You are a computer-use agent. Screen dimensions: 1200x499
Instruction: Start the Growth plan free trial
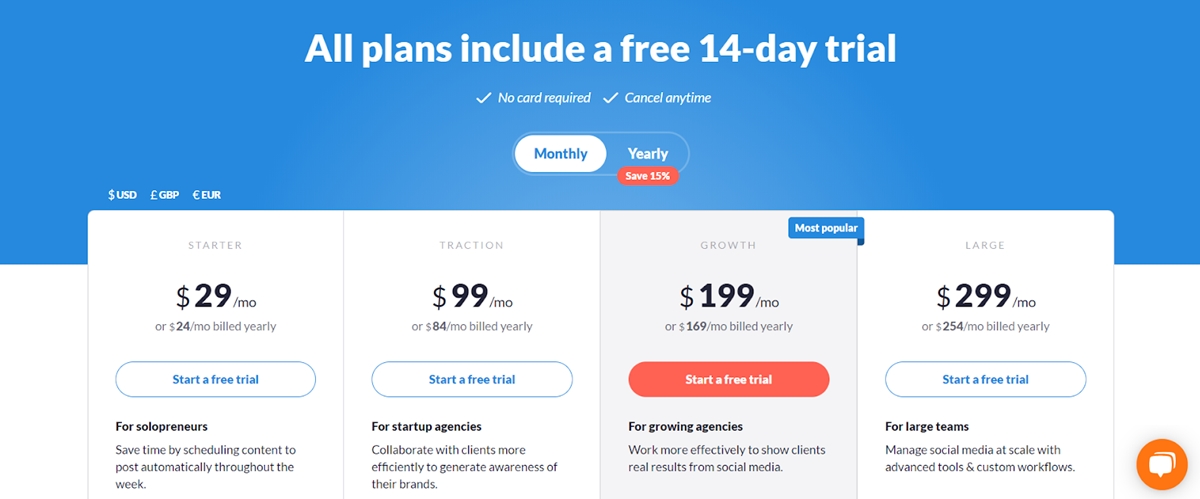point(729,379)
